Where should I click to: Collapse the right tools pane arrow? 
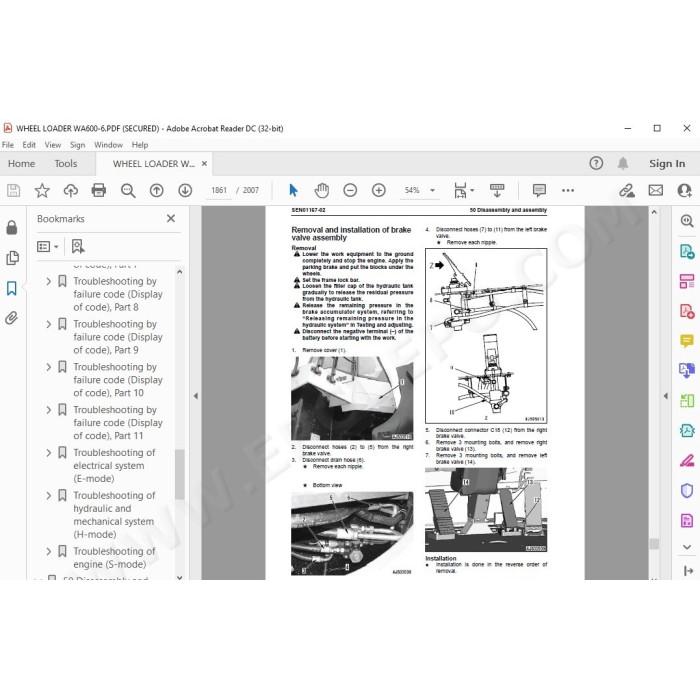click(666, 396)
